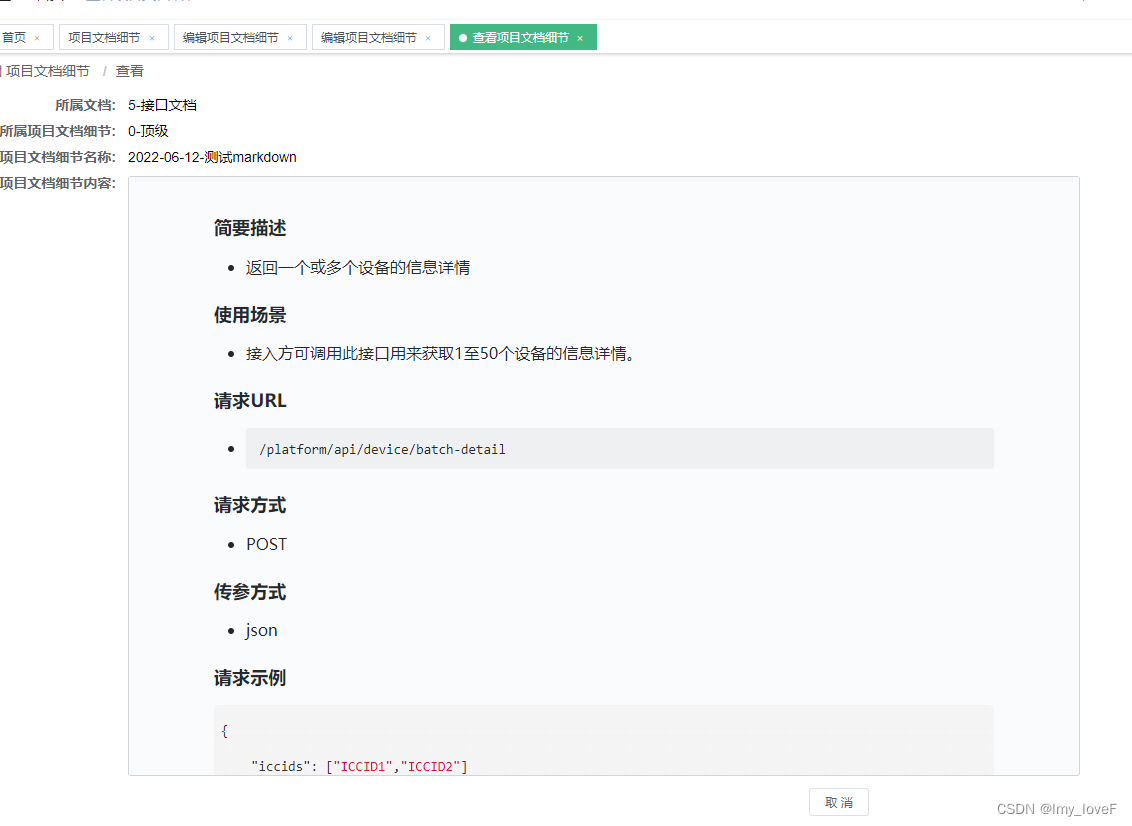Click the 查看 breadcrumb entry

pos(130,71)
